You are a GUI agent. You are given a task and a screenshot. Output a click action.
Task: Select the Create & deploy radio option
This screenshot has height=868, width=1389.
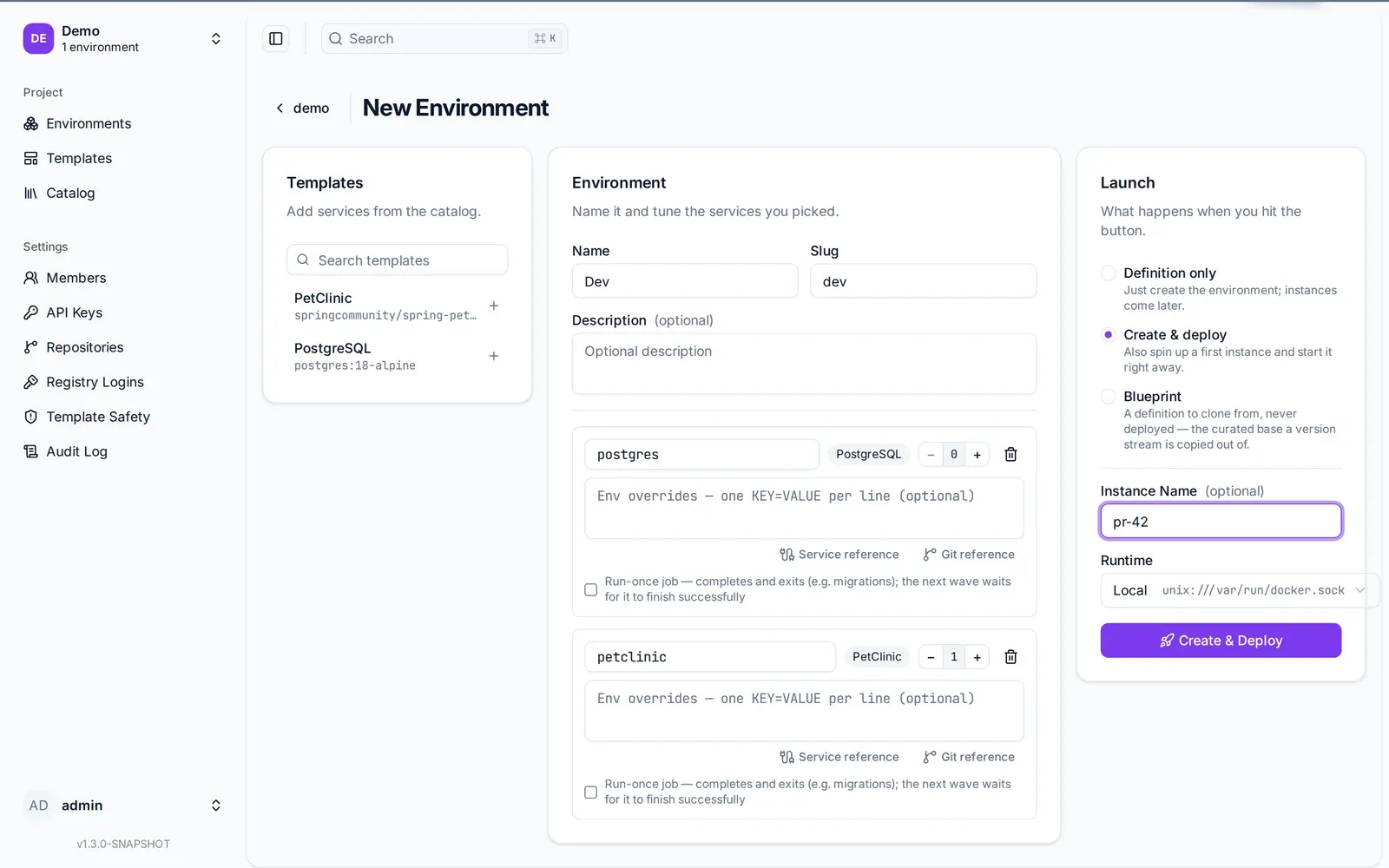point(1109,334)
